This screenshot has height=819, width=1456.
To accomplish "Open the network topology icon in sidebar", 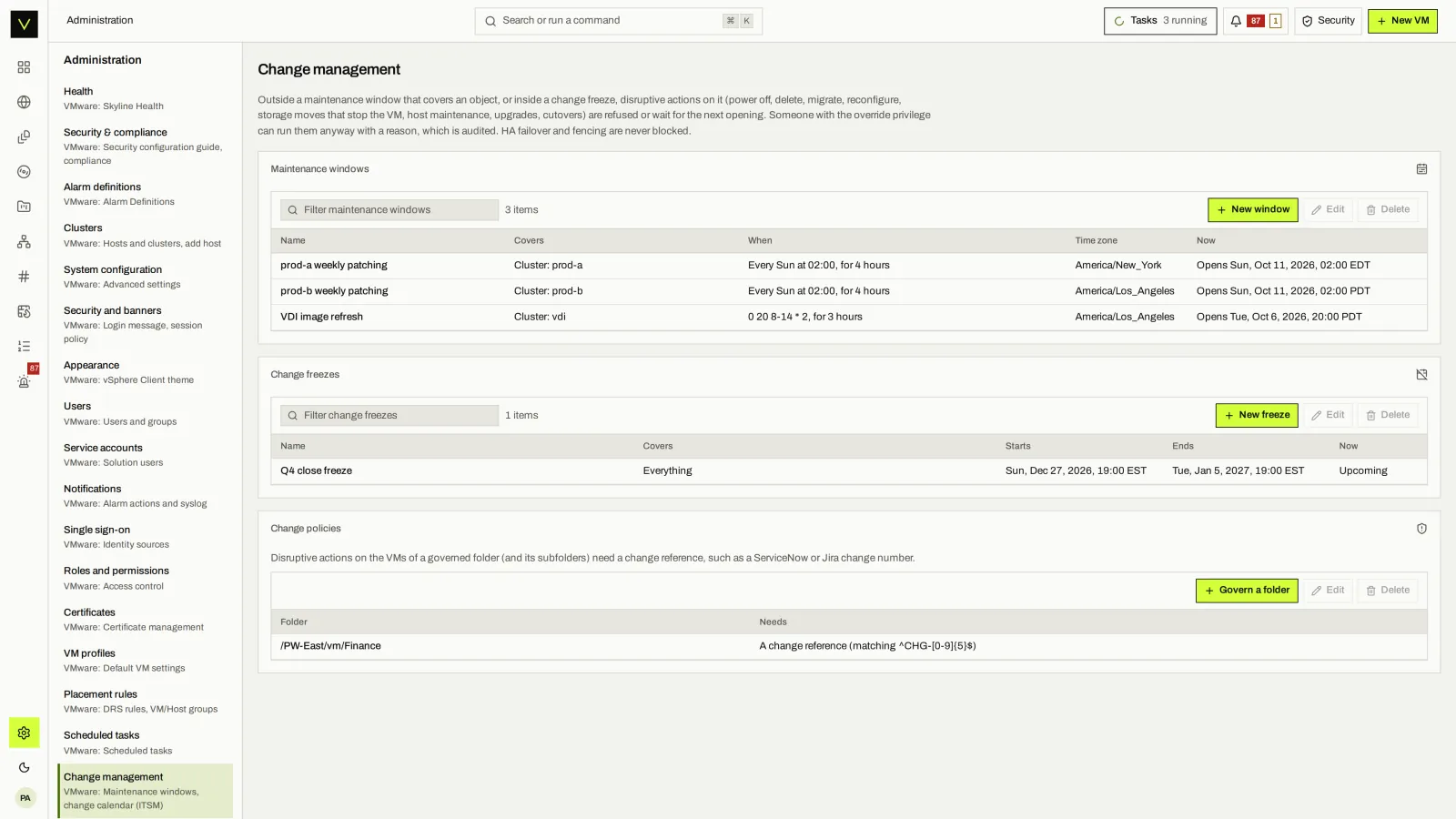I will click(x=24, y=241).
